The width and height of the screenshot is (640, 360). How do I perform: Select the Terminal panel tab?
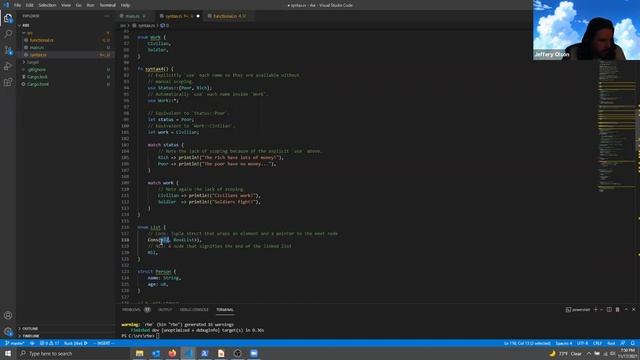pyautogui.click(x=225, y=310)
